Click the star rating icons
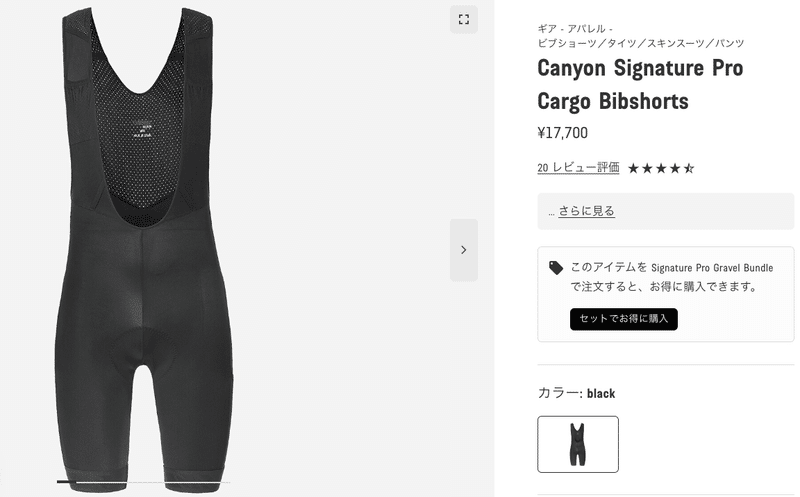Image resolution: width=800 pixels, height=497 pixels. click(661, 168)
